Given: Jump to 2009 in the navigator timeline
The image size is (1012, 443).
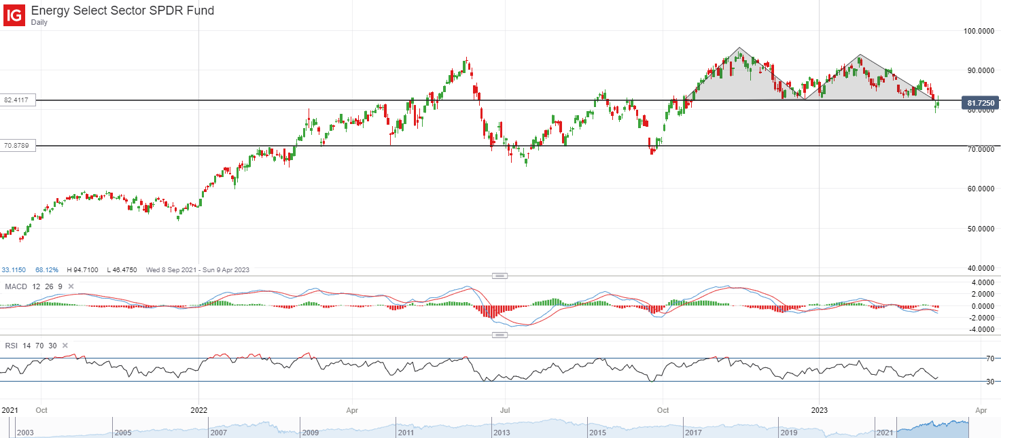Looking at the screenshot, I should pos(309,431).
